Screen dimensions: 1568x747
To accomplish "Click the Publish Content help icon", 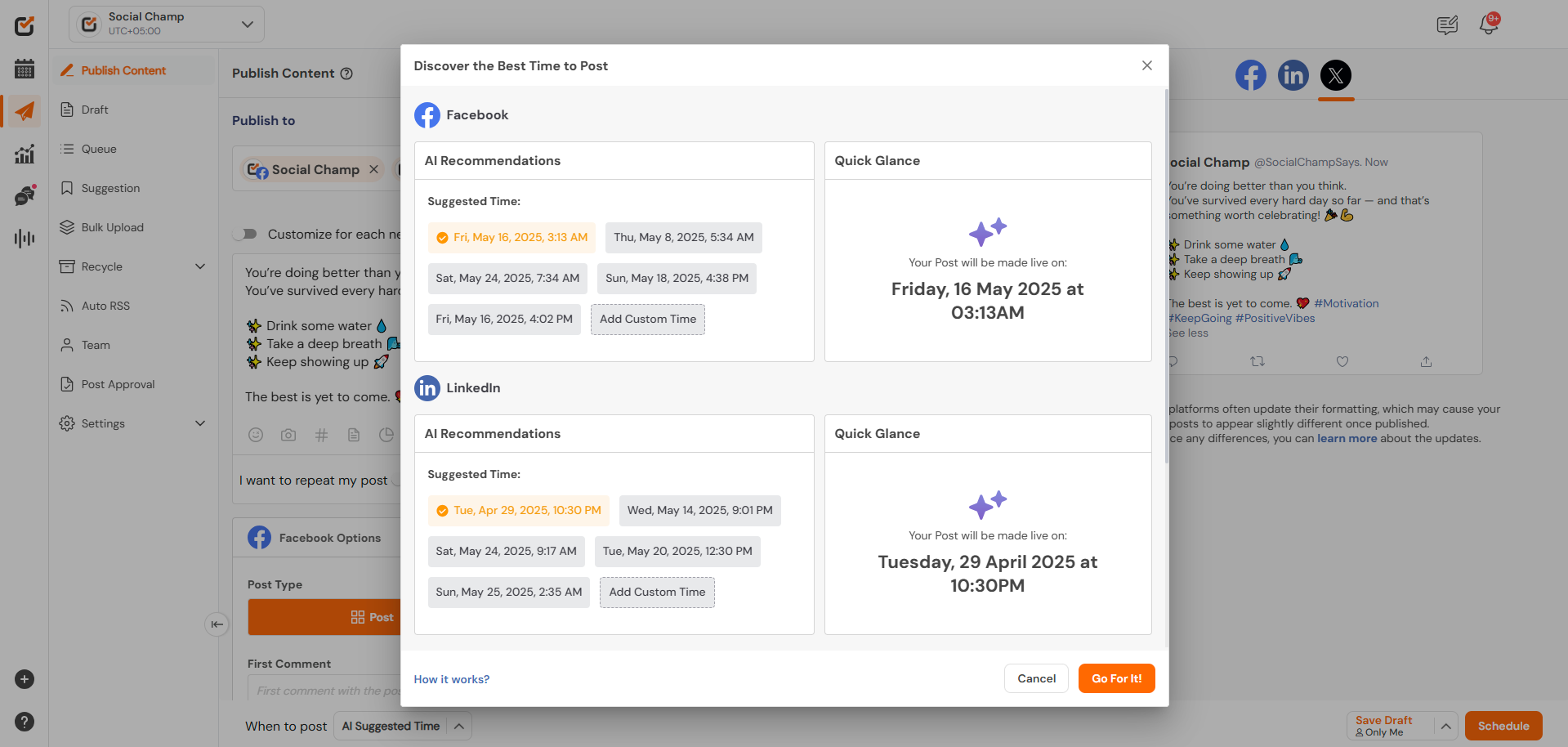I will [x=346, y=74].
